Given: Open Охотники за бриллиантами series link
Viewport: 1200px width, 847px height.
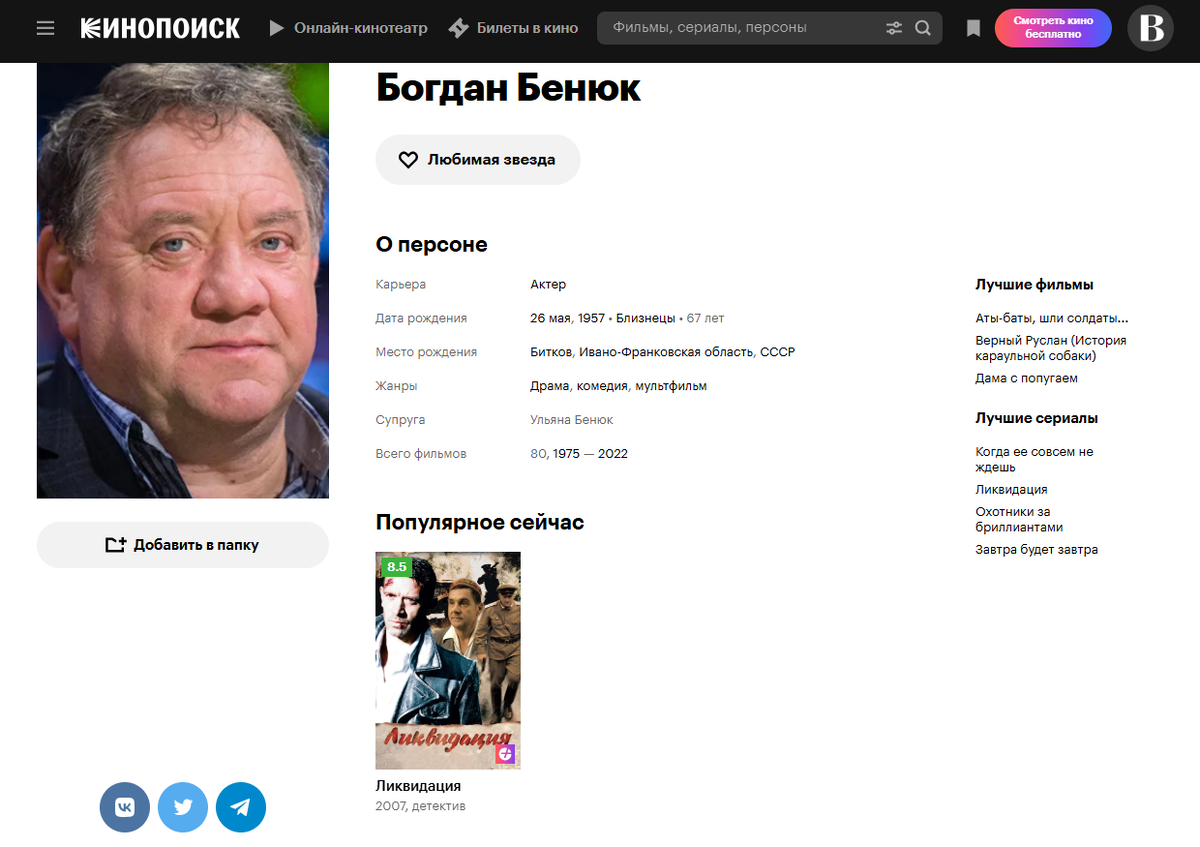Looking at the screenshot, I should 1019,519.
